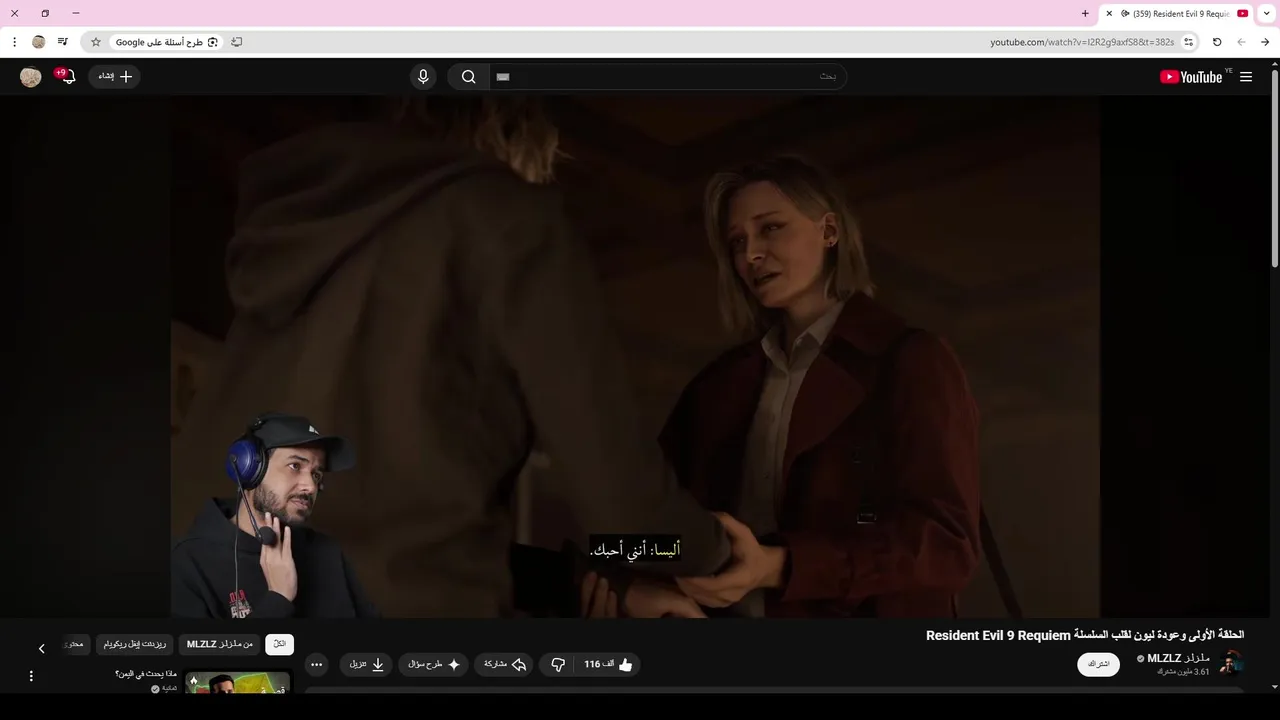The image size is (1280, 720).
Task: Start voice search with the microphone
Action: click(x=423, y=77)
